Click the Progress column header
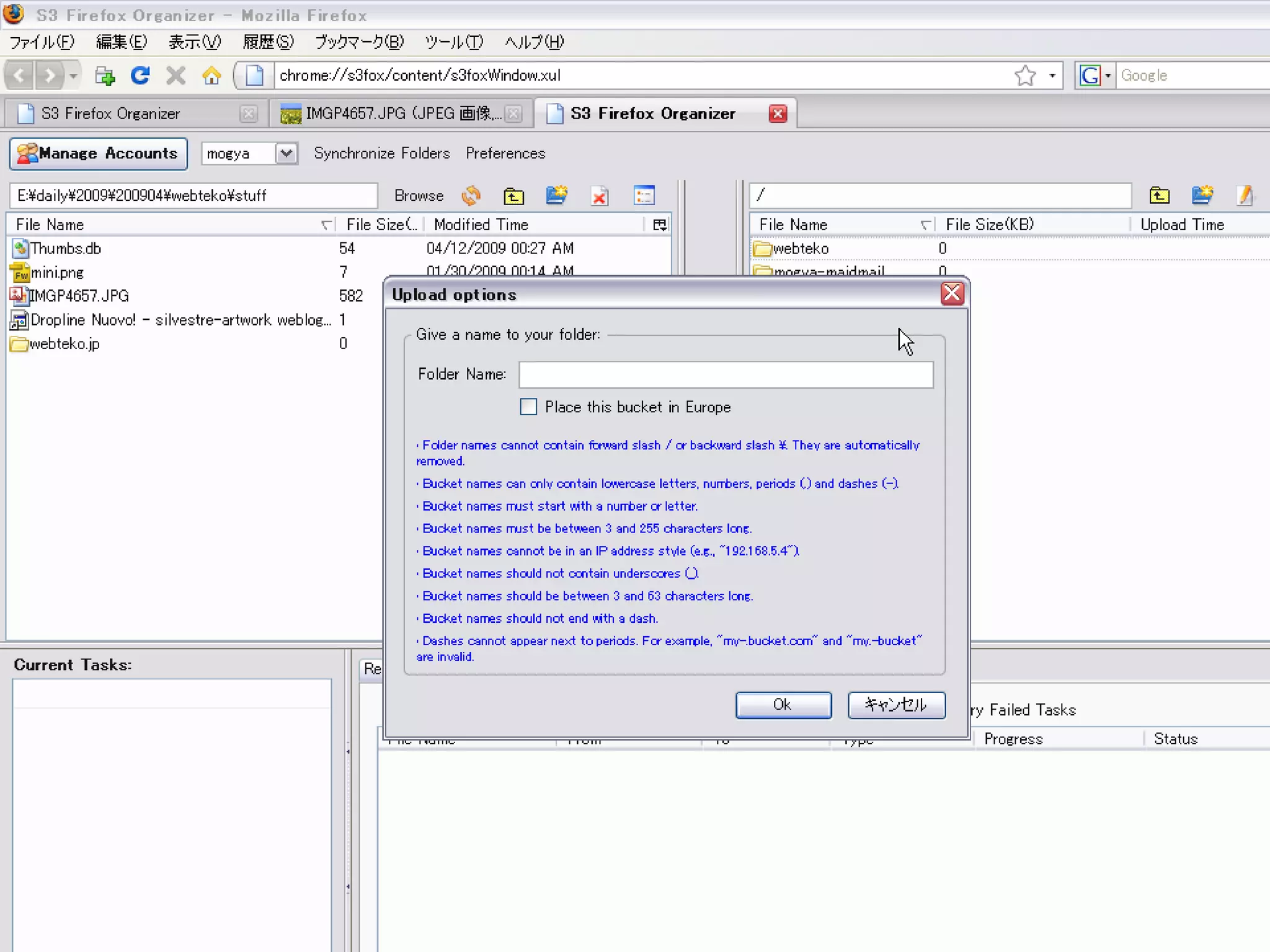This screenshot has width=1270, height=952. 1060,739
